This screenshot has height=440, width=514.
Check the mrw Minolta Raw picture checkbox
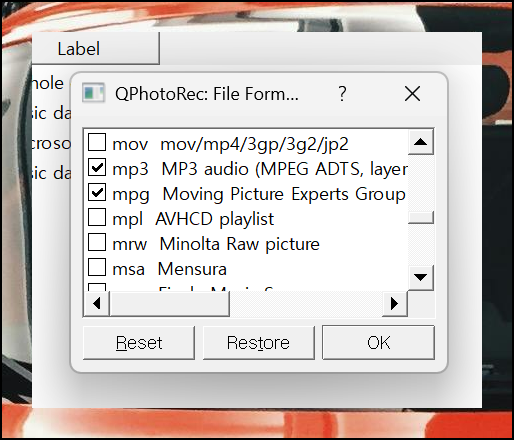click(x=97, y=242)
